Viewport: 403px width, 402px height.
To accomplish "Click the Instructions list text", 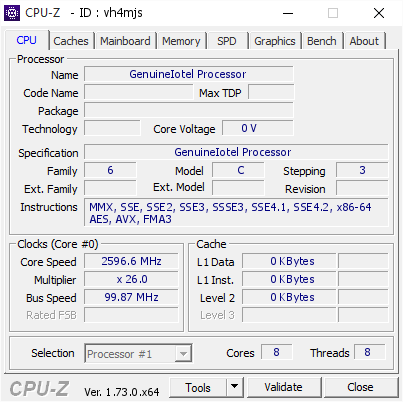I will point(236,213).
